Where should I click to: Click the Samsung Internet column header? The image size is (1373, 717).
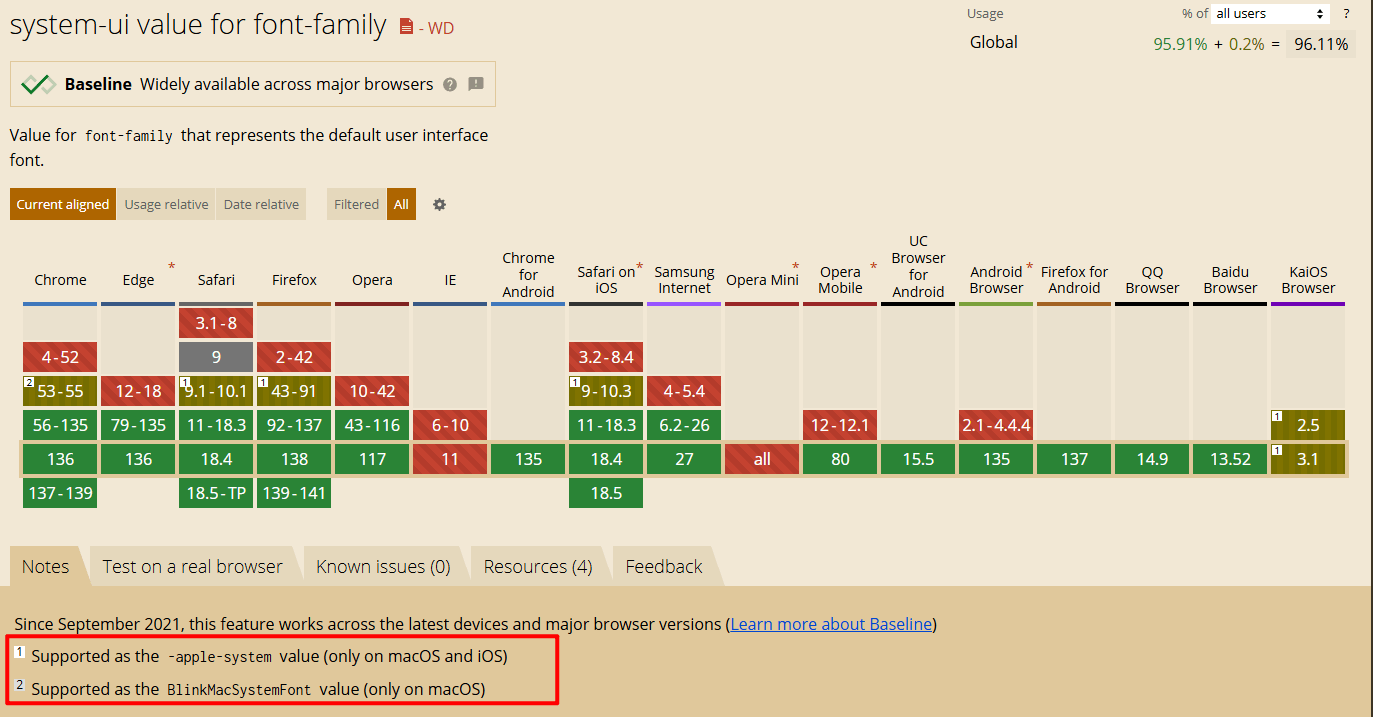[x=684, y=280]
